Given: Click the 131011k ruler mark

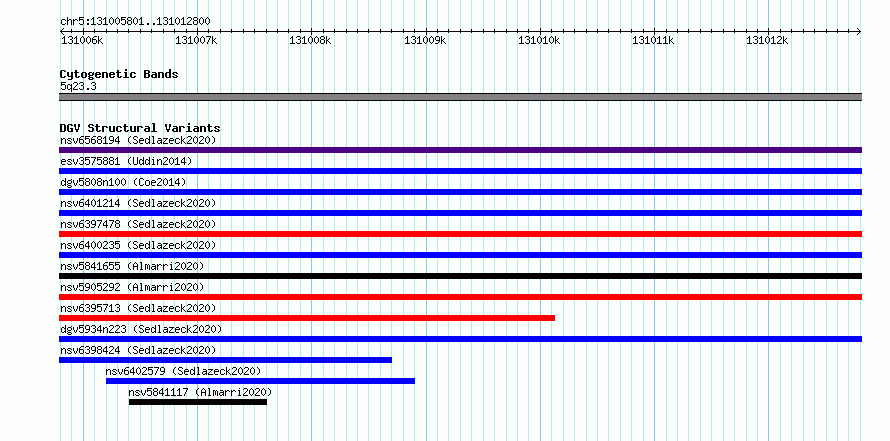Looking at the screenshot, I should coord(653,40).
